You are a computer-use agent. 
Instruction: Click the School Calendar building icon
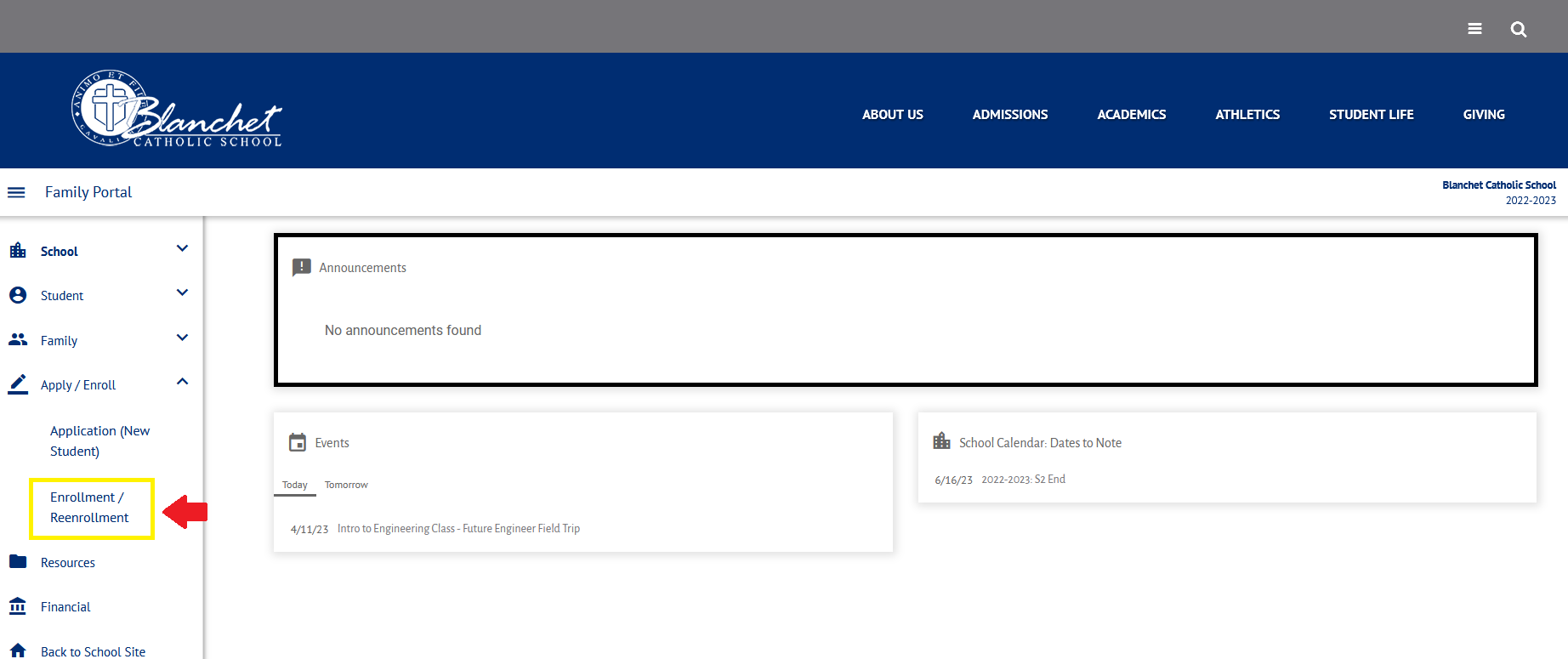941,441
